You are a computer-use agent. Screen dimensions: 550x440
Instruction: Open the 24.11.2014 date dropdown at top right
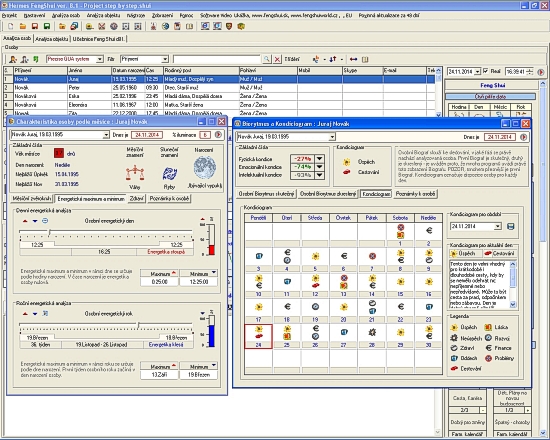point(477,72)
